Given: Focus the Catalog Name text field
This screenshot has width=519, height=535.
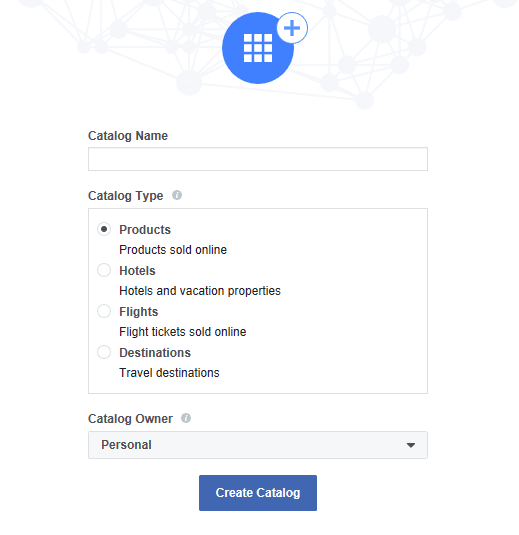Looking at the screenshot, I should pyautogui.click(x=258, y=159).
